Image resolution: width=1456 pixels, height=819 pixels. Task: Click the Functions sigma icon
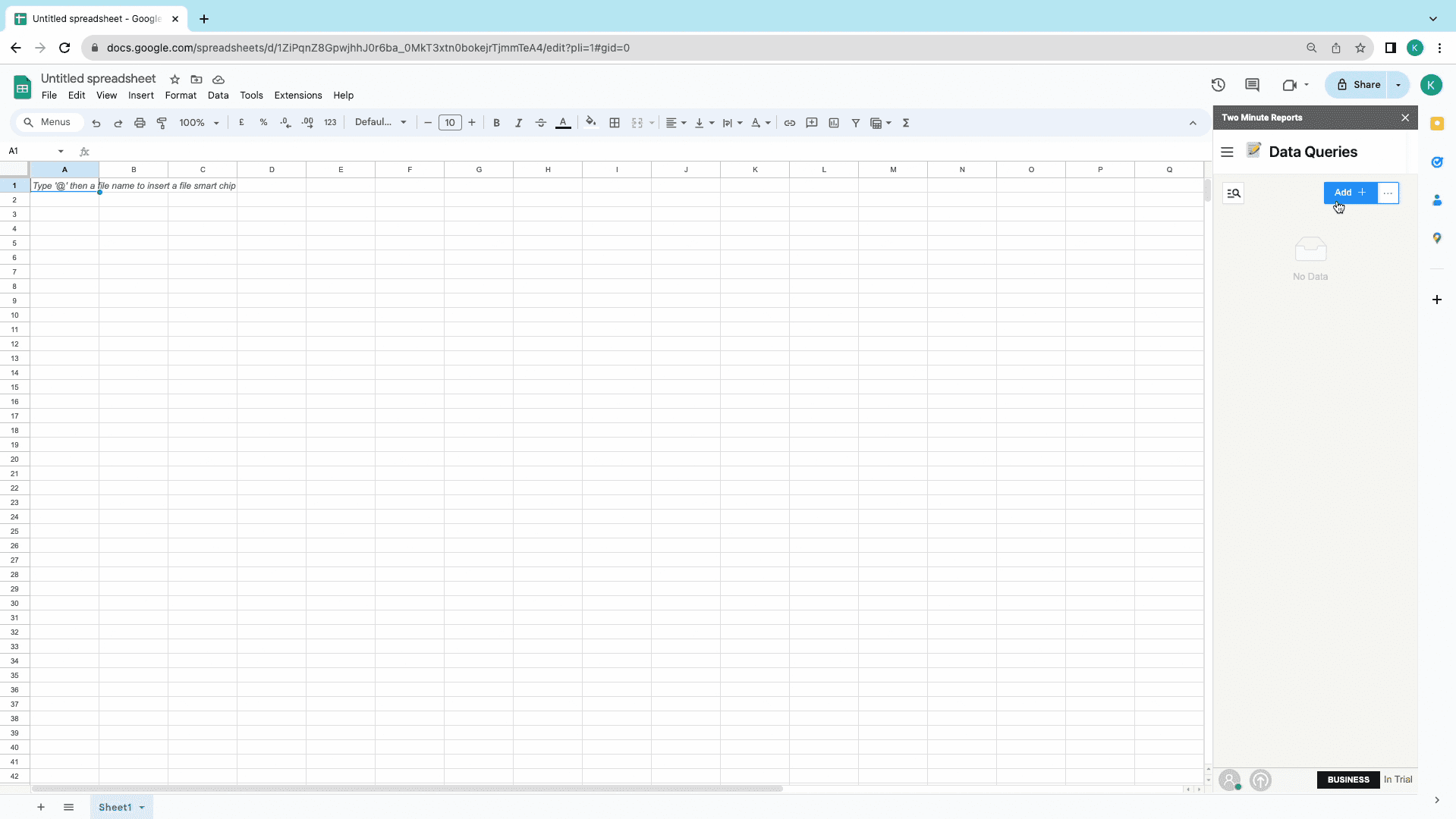coord(906,123)
